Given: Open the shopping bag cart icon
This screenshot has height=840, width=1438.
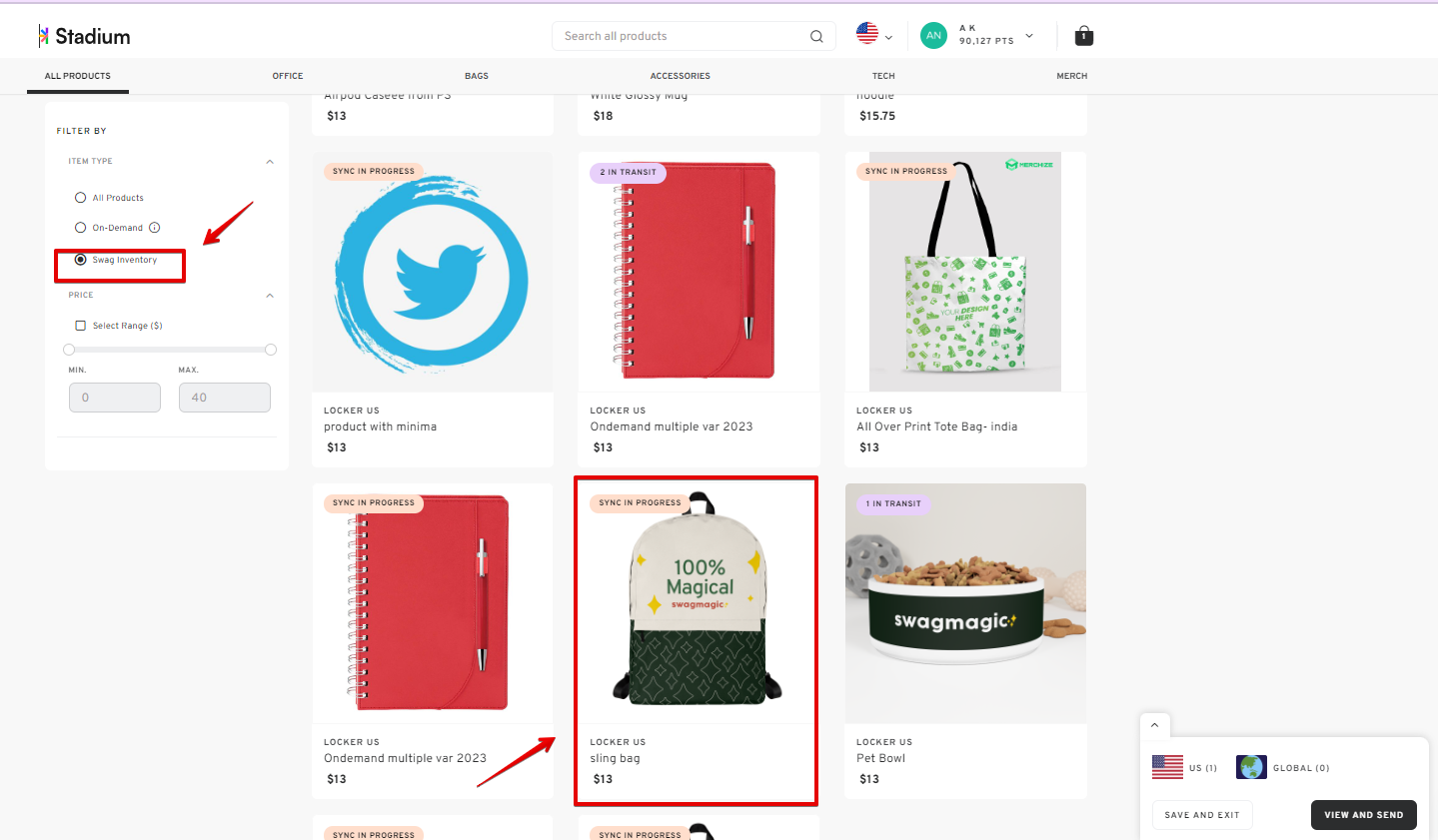Looking at the screenshot, I should (x=1083, y=35).
